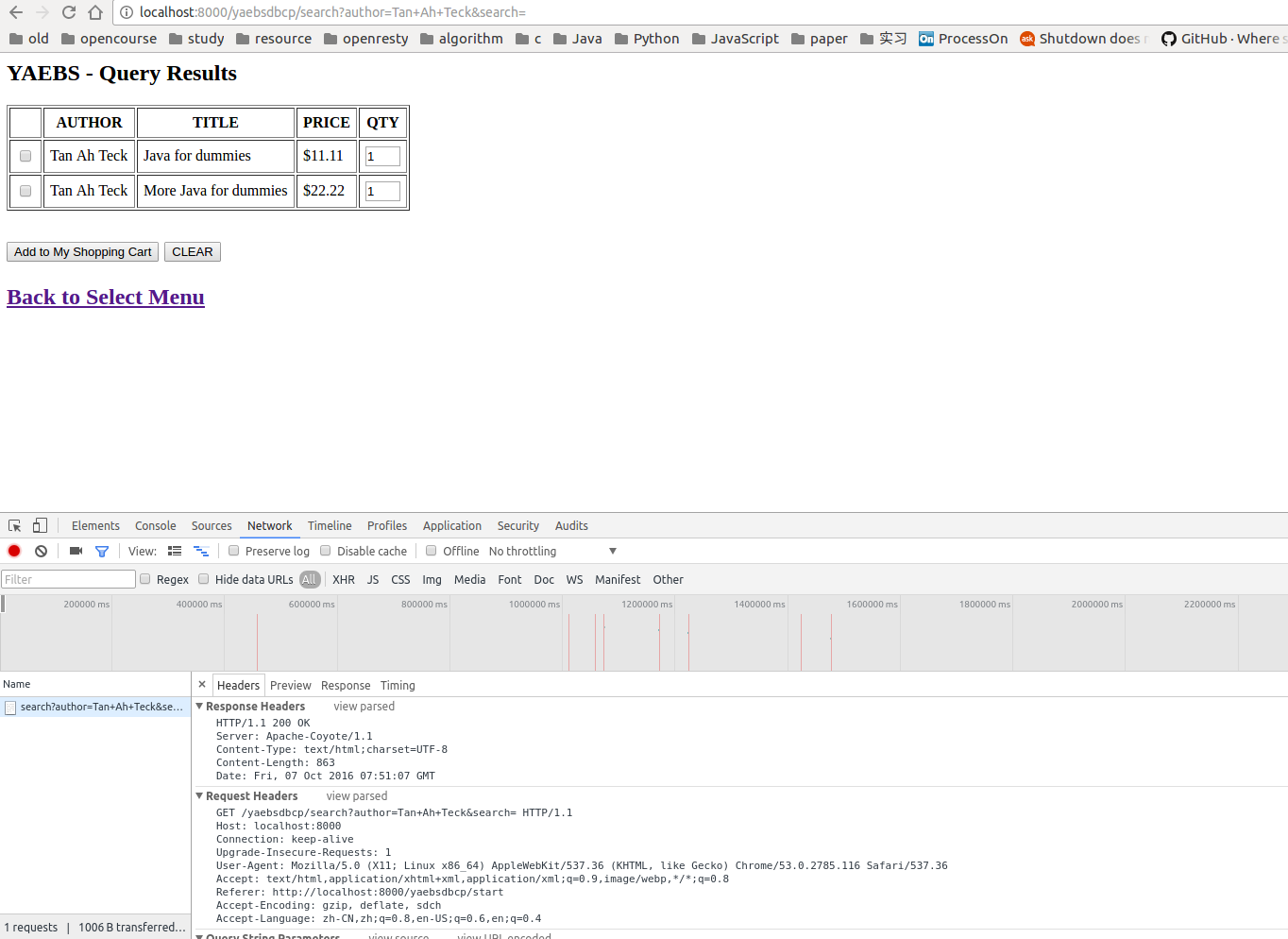Open the 'old' bookmarks folder

(29, 39)
